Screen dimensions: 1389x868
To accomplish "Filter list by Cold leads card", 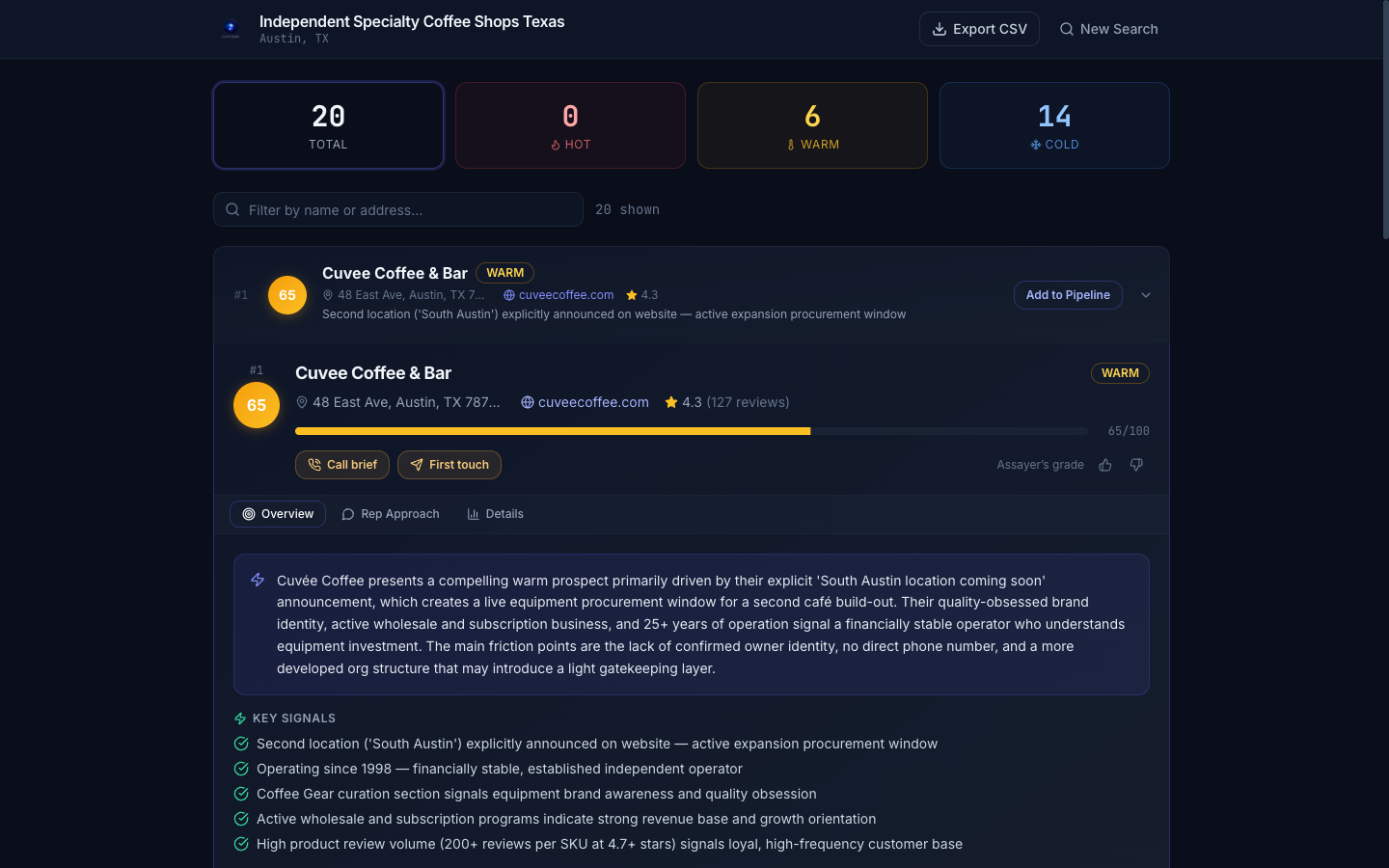I will [x=1054, y=125].
